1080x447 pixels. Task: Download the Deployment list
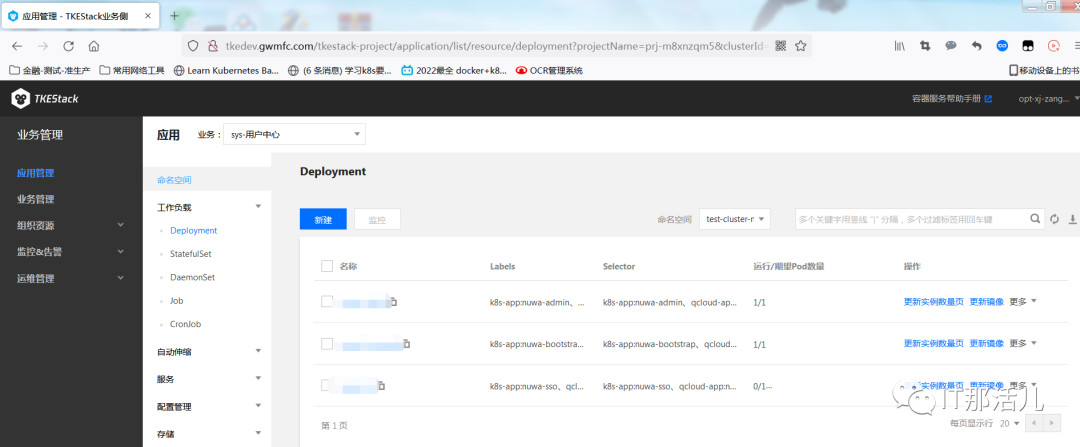tap(1072, 219)
